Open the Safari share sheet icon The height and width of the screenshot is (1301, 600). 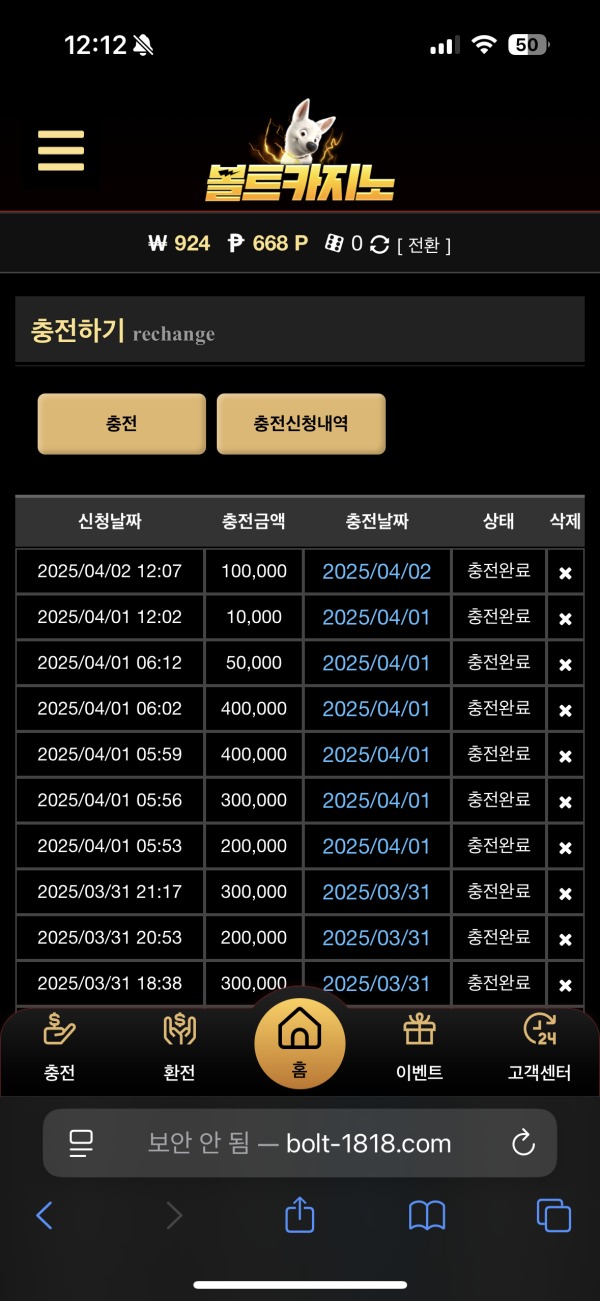299,1216
